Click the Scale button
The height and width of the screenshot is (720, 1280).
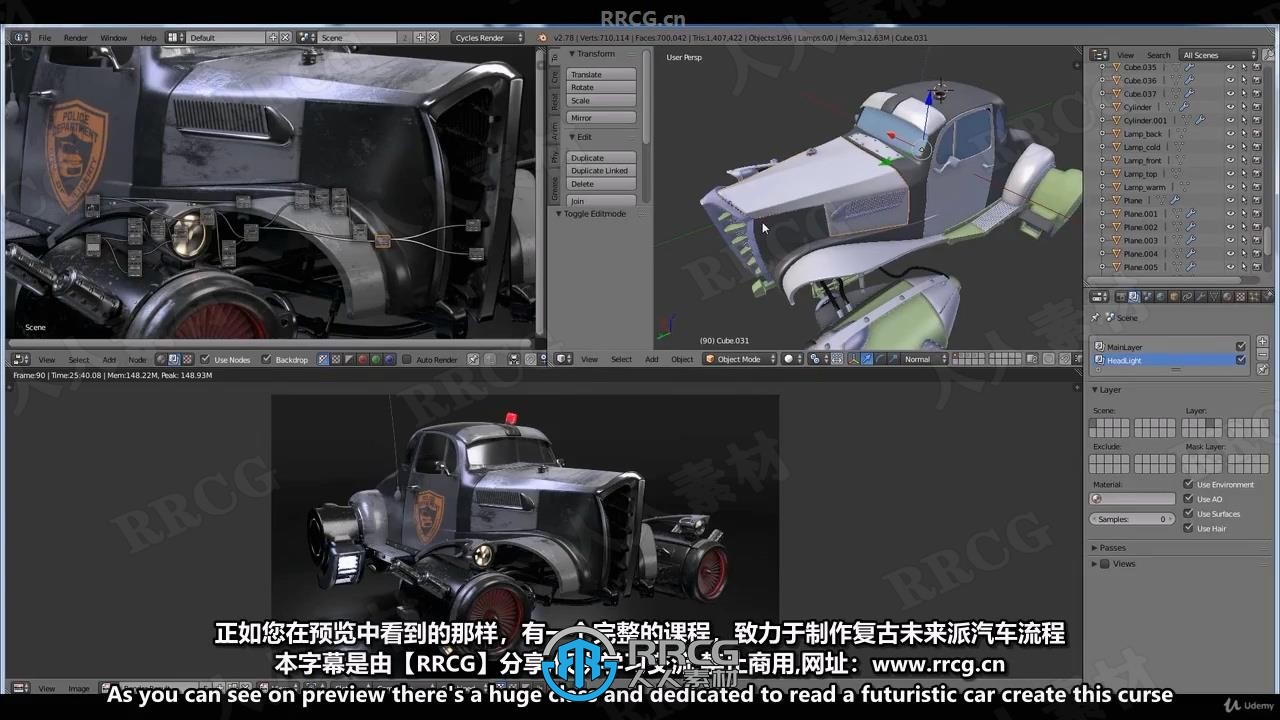[601, 101]
